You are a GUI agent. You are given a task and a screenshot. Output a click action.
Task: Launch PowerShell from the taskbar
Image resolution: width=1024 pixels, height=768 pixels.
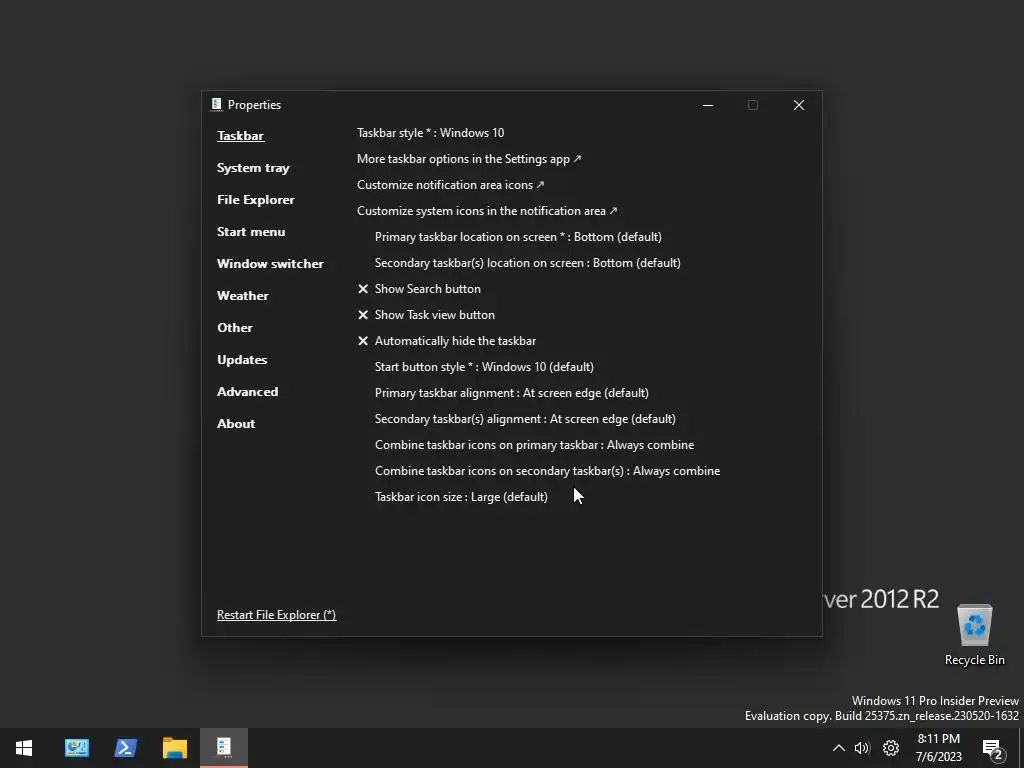click(x=125, y=748)
